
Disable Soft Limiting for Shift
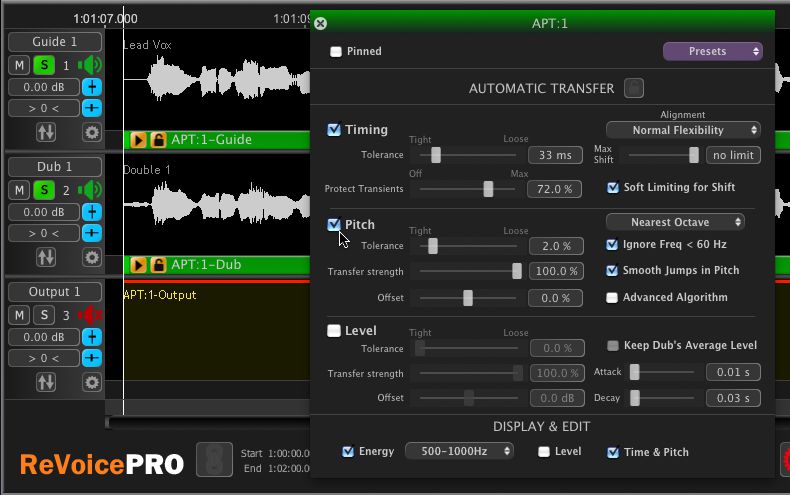tap(613, 188)
